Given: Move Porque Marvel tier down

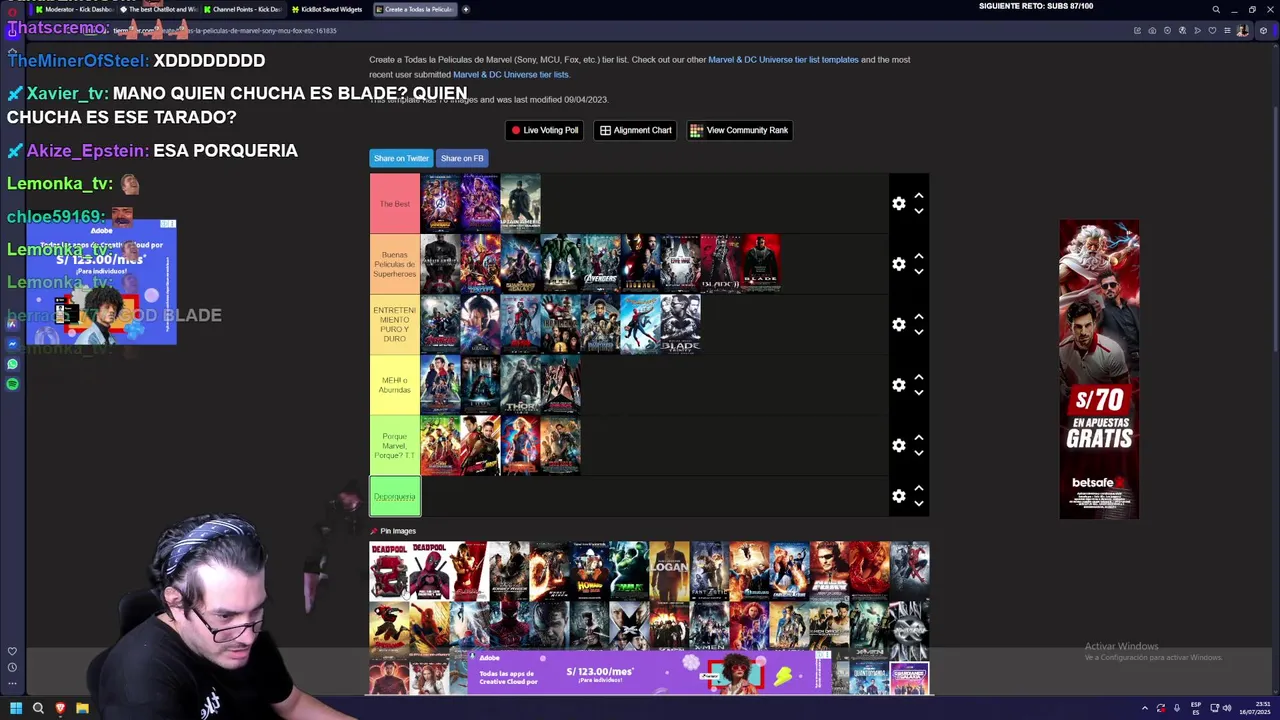Looking at the screenshot, I should pyautogui.click(x=918, y=452).
